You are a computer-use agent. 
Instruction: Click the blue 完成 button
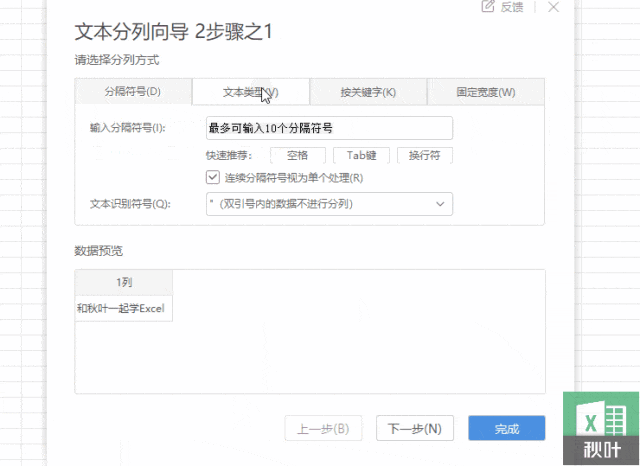tap(507, 428)
